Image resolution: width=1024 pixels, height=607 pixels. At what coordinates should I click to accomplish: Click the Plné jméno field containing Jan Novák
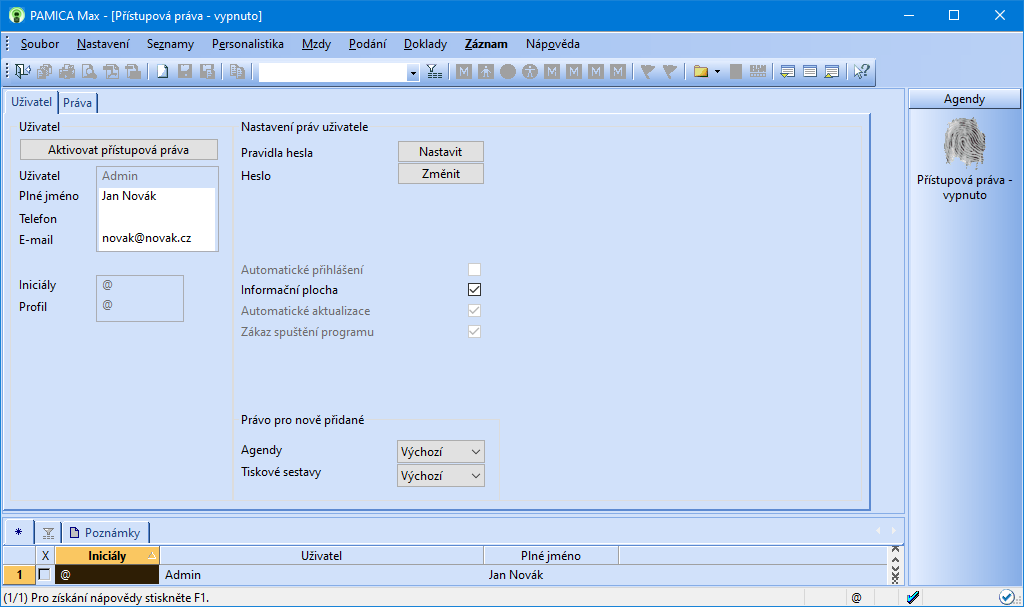click(x=157, y=196)
